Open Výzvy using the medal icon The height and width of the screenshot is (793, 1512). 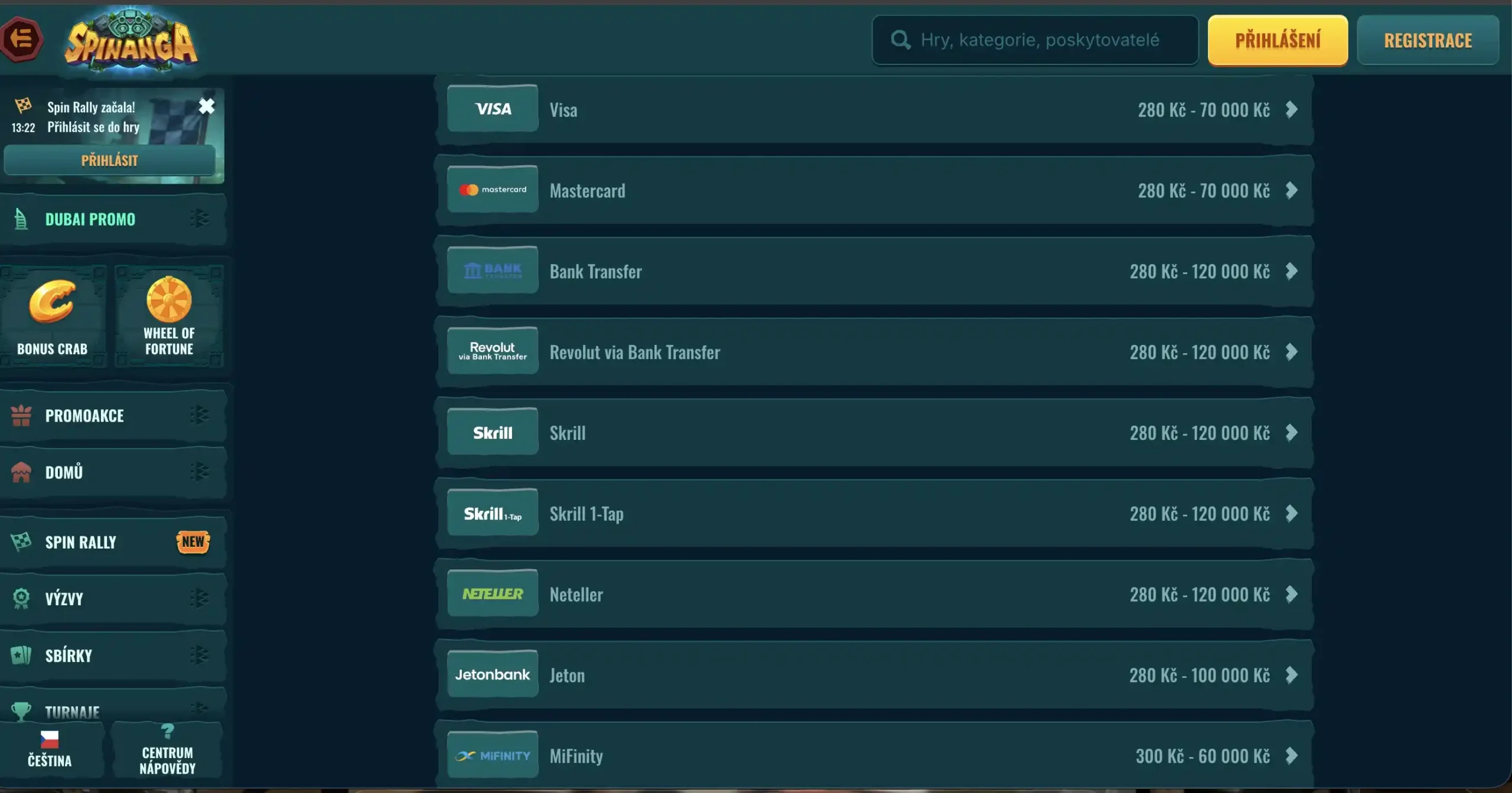(22, 598)
